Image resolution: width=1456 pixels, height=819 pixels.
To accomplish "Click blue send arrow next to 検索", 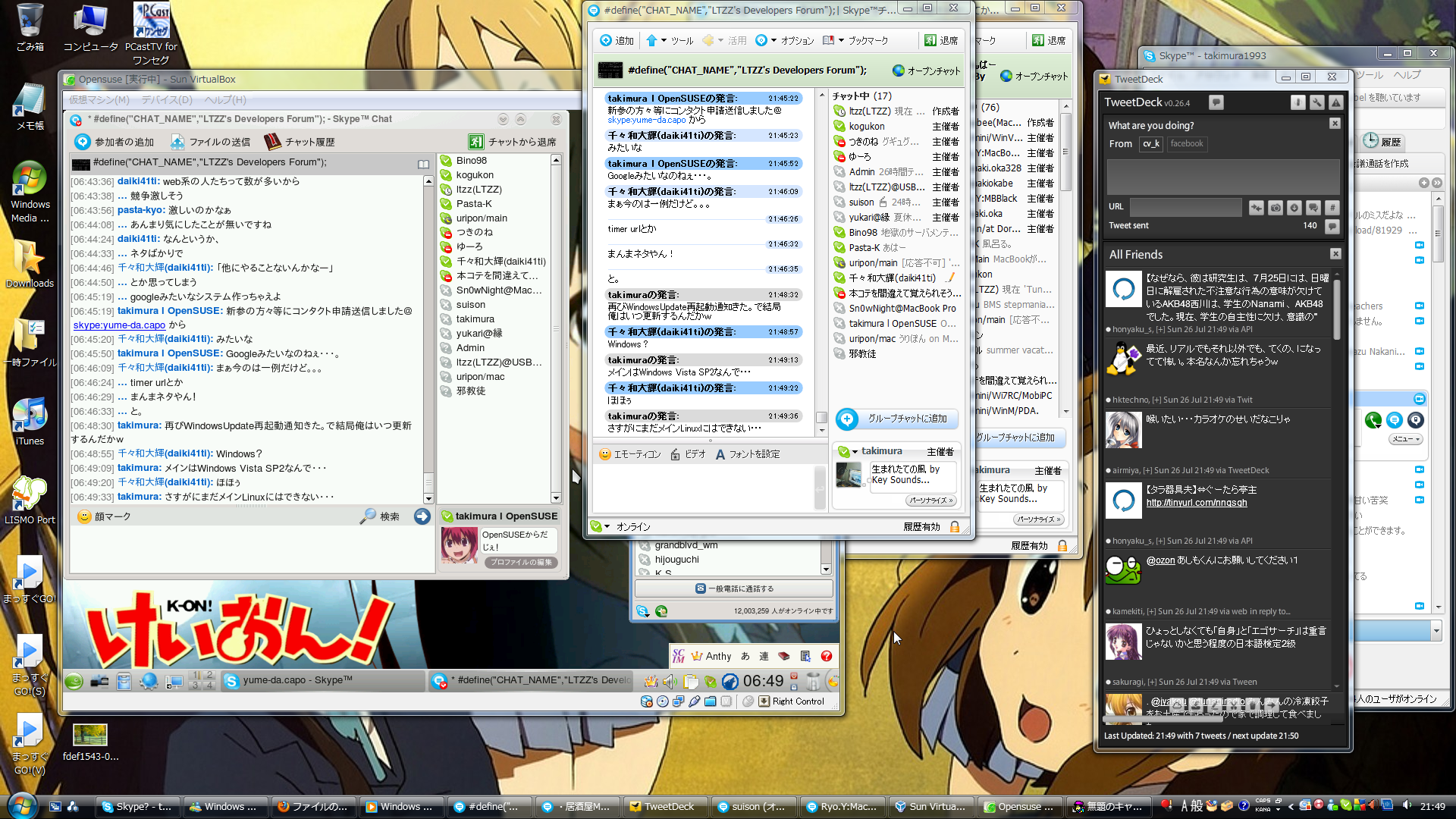I will [x=422, y=516].
